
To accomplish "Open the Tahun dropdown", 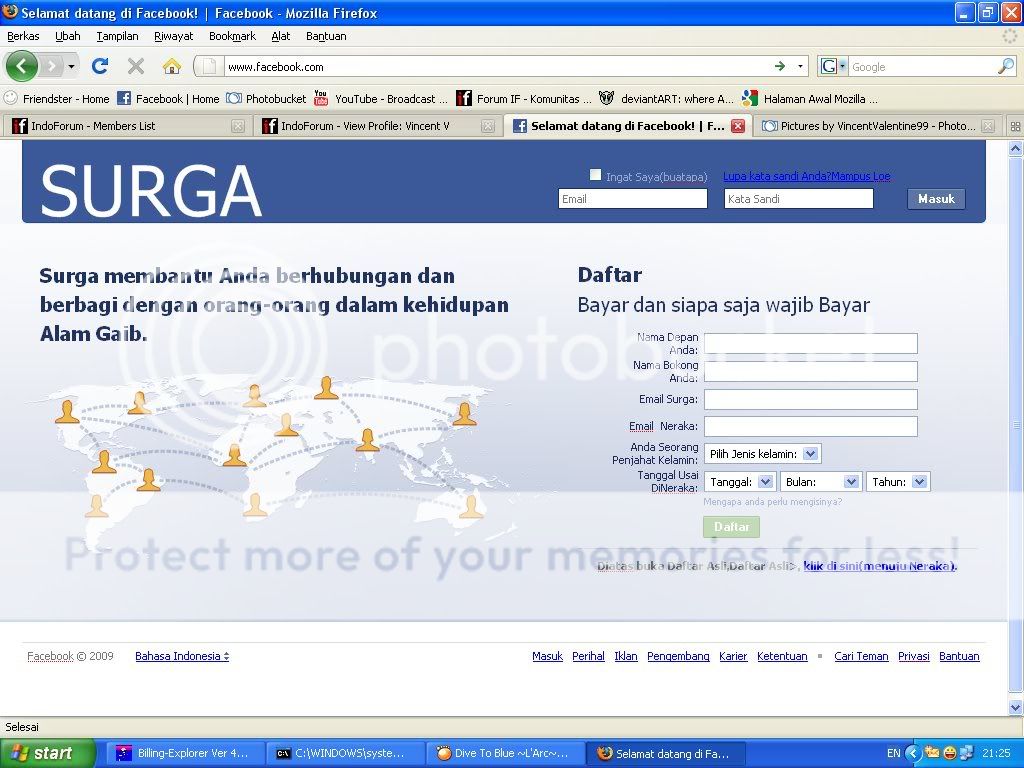I will tap(898, 482).
